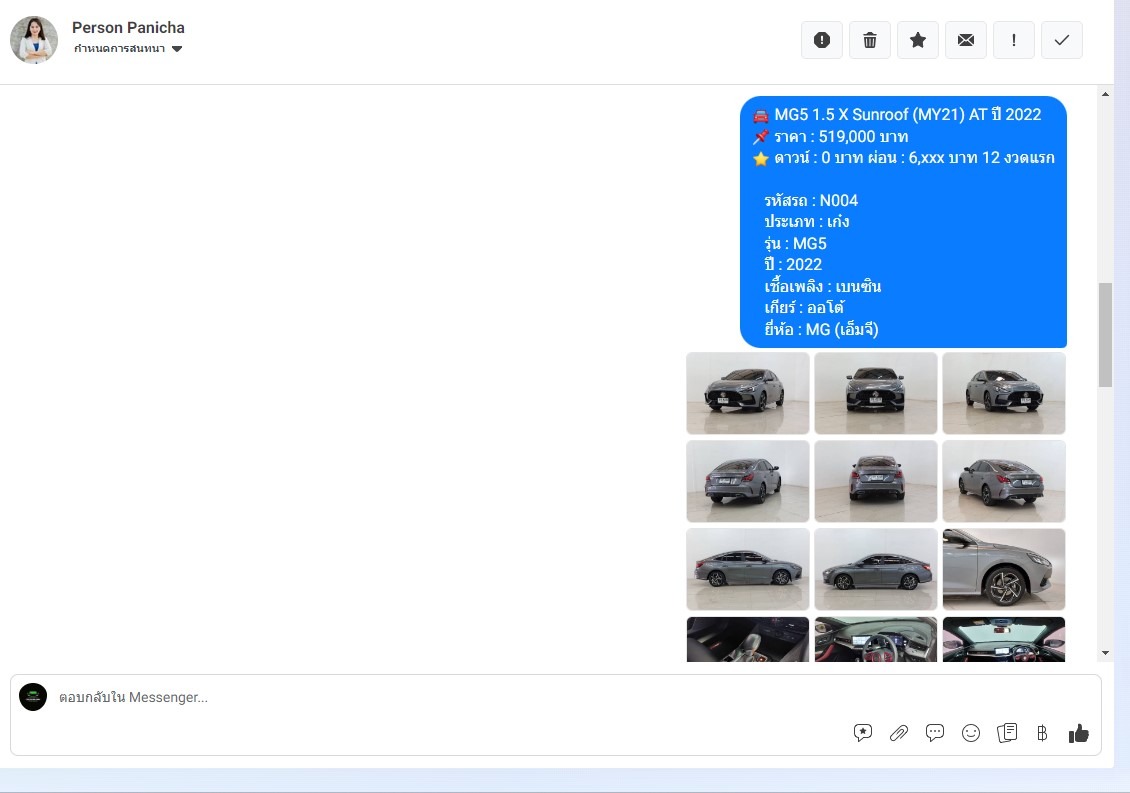This screenshot has height=793, width=1130.
Task: Open Person Panicha's profile picture
Action: 34,40
